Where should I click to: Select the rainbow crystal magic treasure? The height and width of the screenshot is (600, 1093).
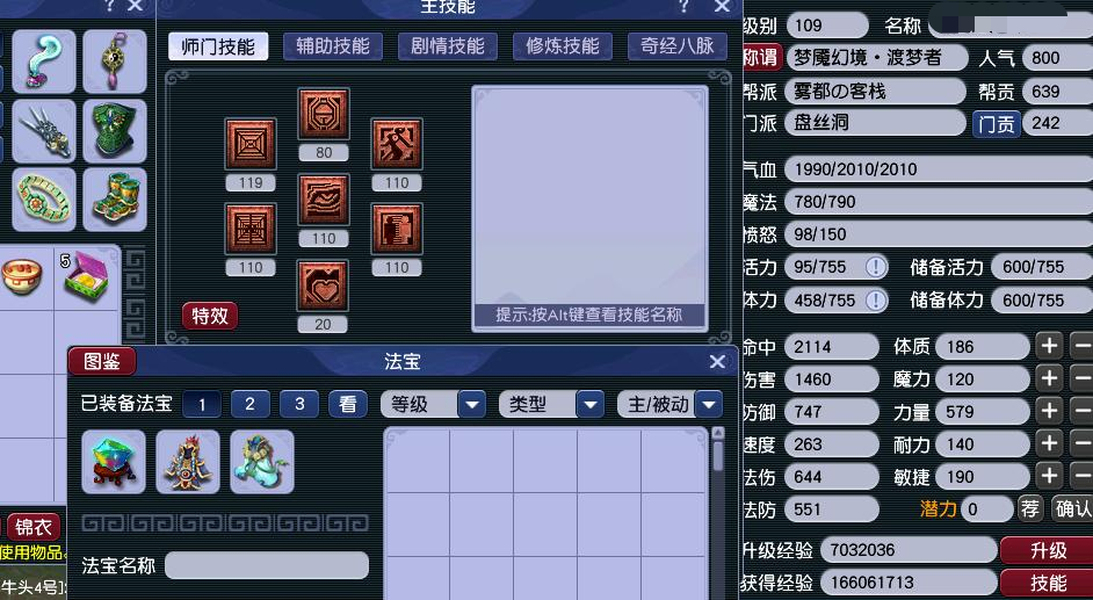click(x=114, y=462)
